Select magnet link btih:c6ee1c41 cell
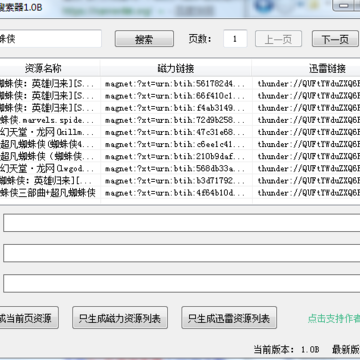Image resolution: width=360 pixels, height=360 pixels. (176, 144)
